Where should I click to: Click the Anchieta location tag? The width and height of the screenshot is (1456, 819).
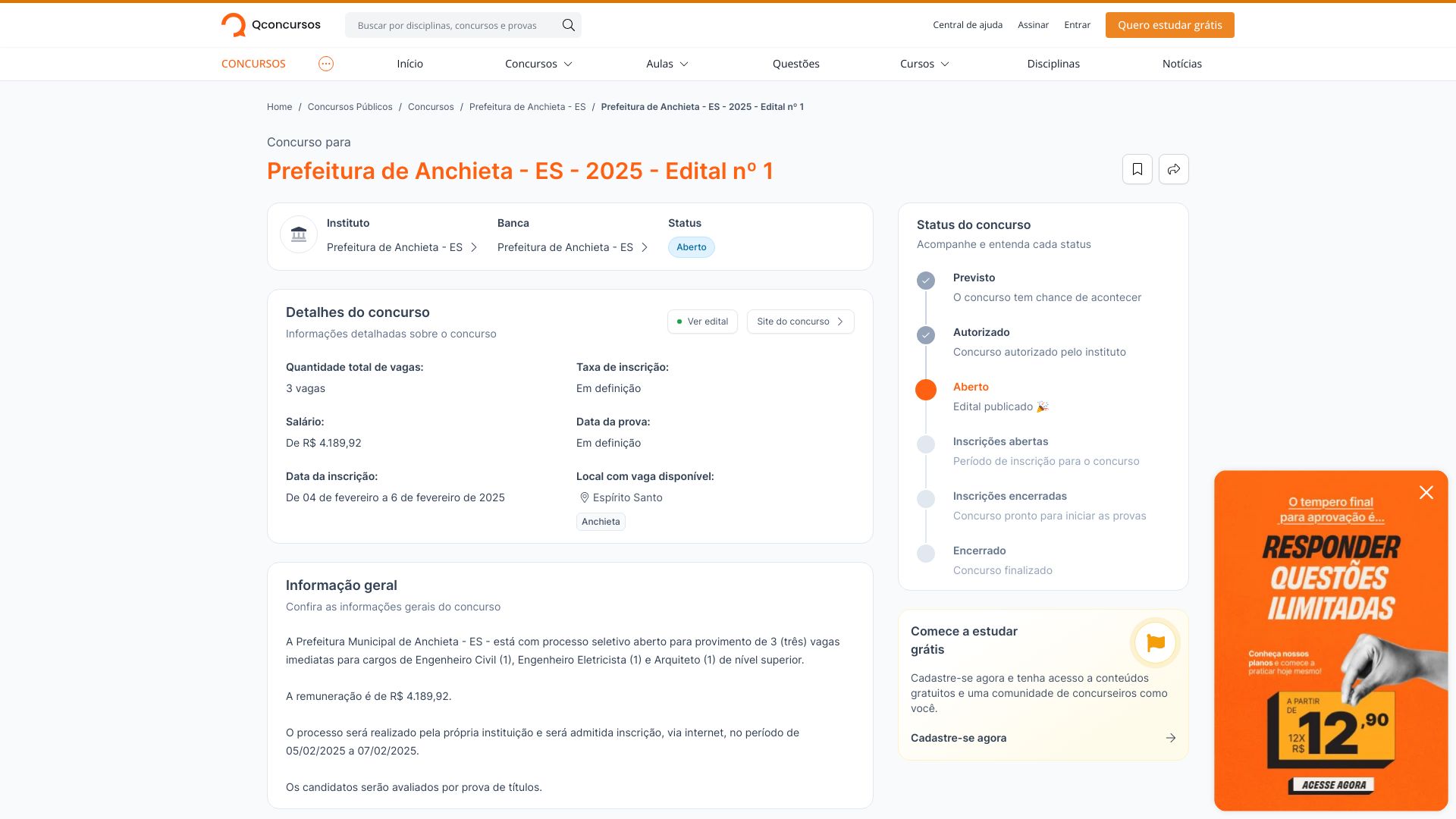coord(601,522)
